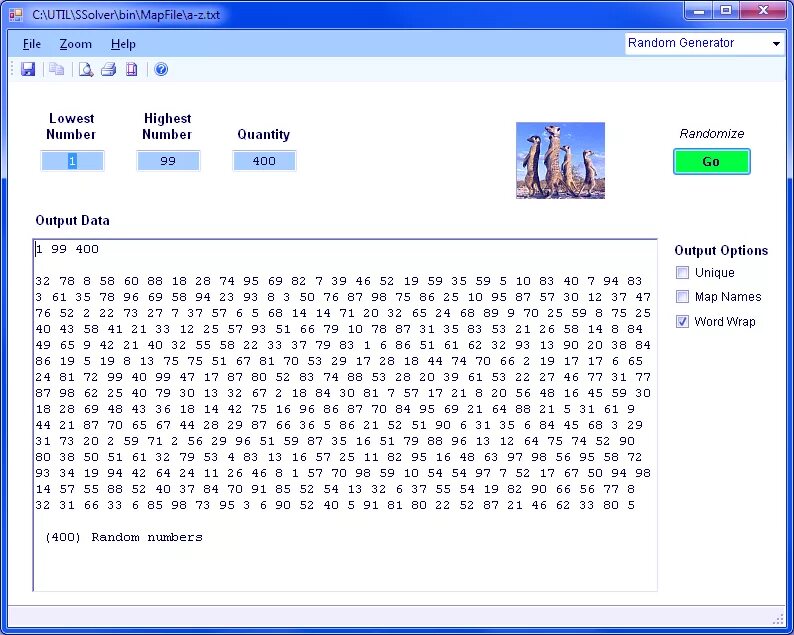Click the green Go button
Screen dimensions: 794x635
711,162
